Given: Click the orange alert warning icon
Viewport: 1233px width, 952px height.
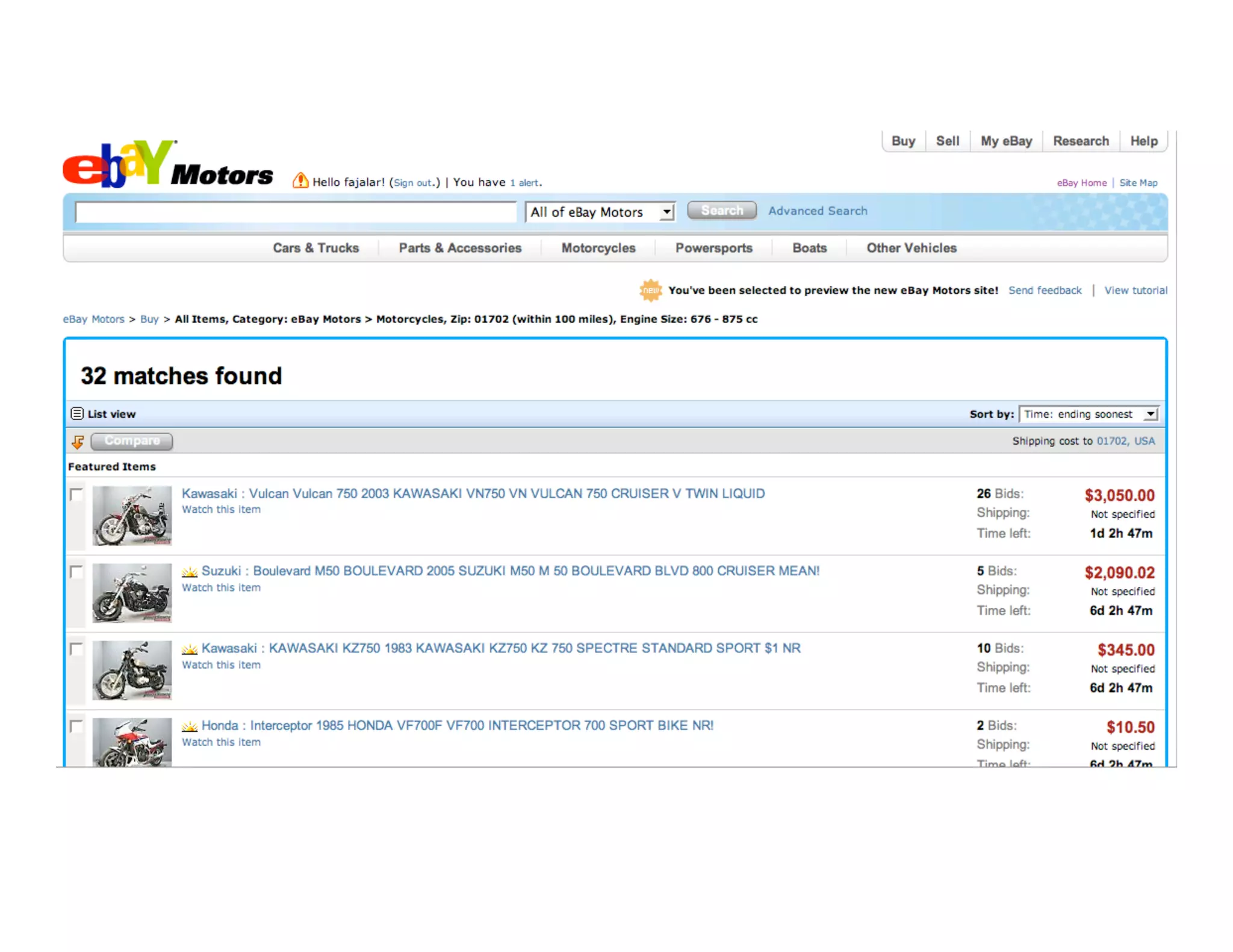Looking at the screenshot, I should point(300,181).
